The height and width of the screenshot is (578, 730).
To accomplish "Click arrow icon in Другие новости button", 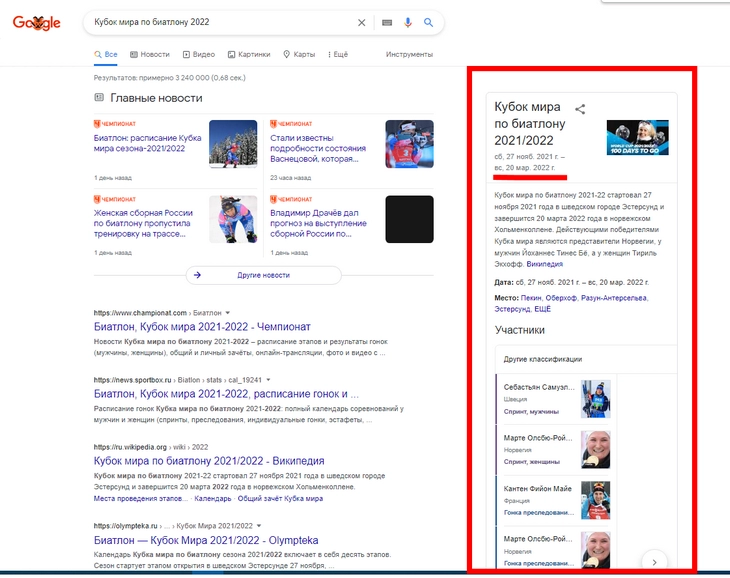I will (x=197, y=275).
